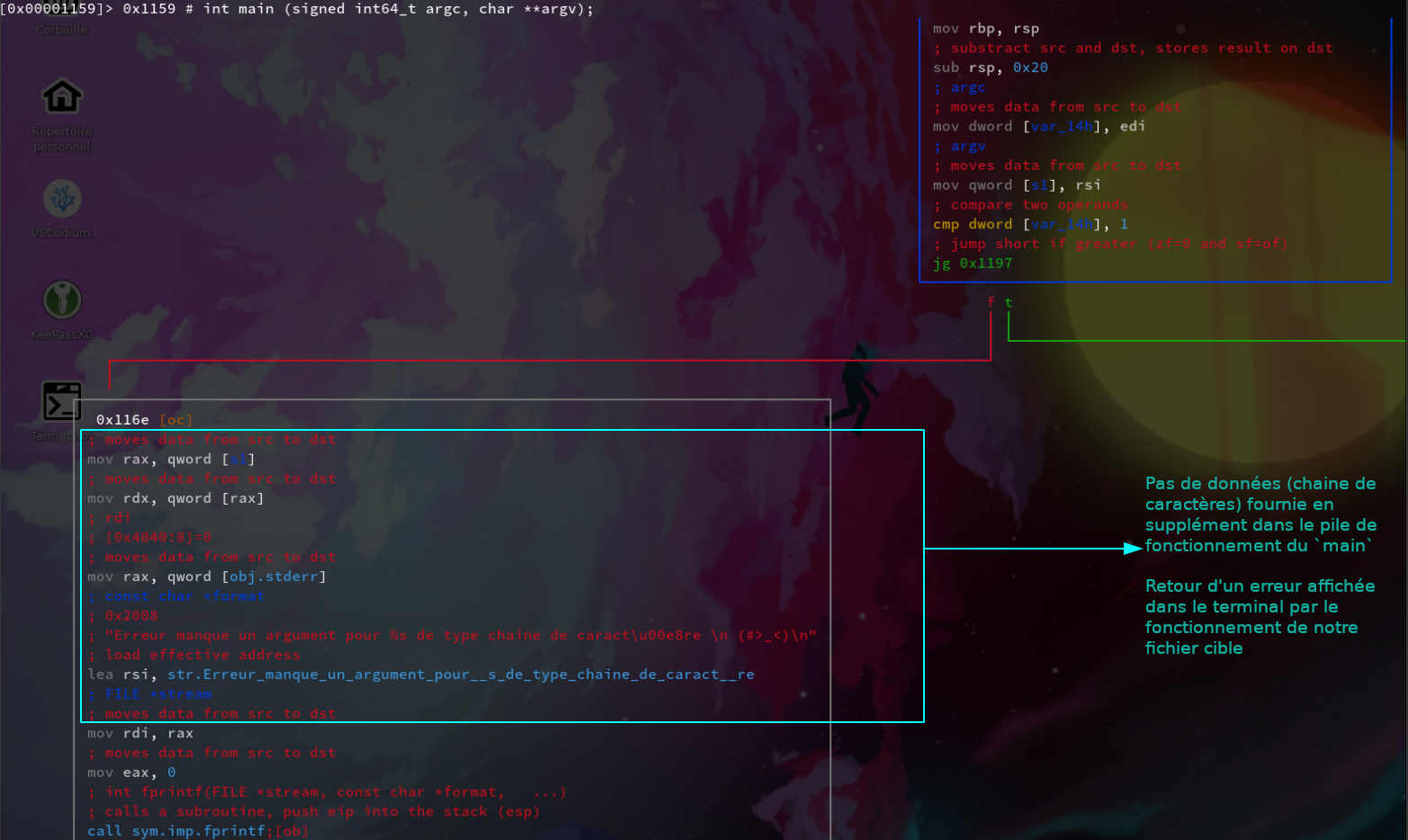Click the str.Erreur_manque_un_argument string reference
The height and width of the screenshot is (840, 1408).
pyautogui.click(x=460, y=675)
